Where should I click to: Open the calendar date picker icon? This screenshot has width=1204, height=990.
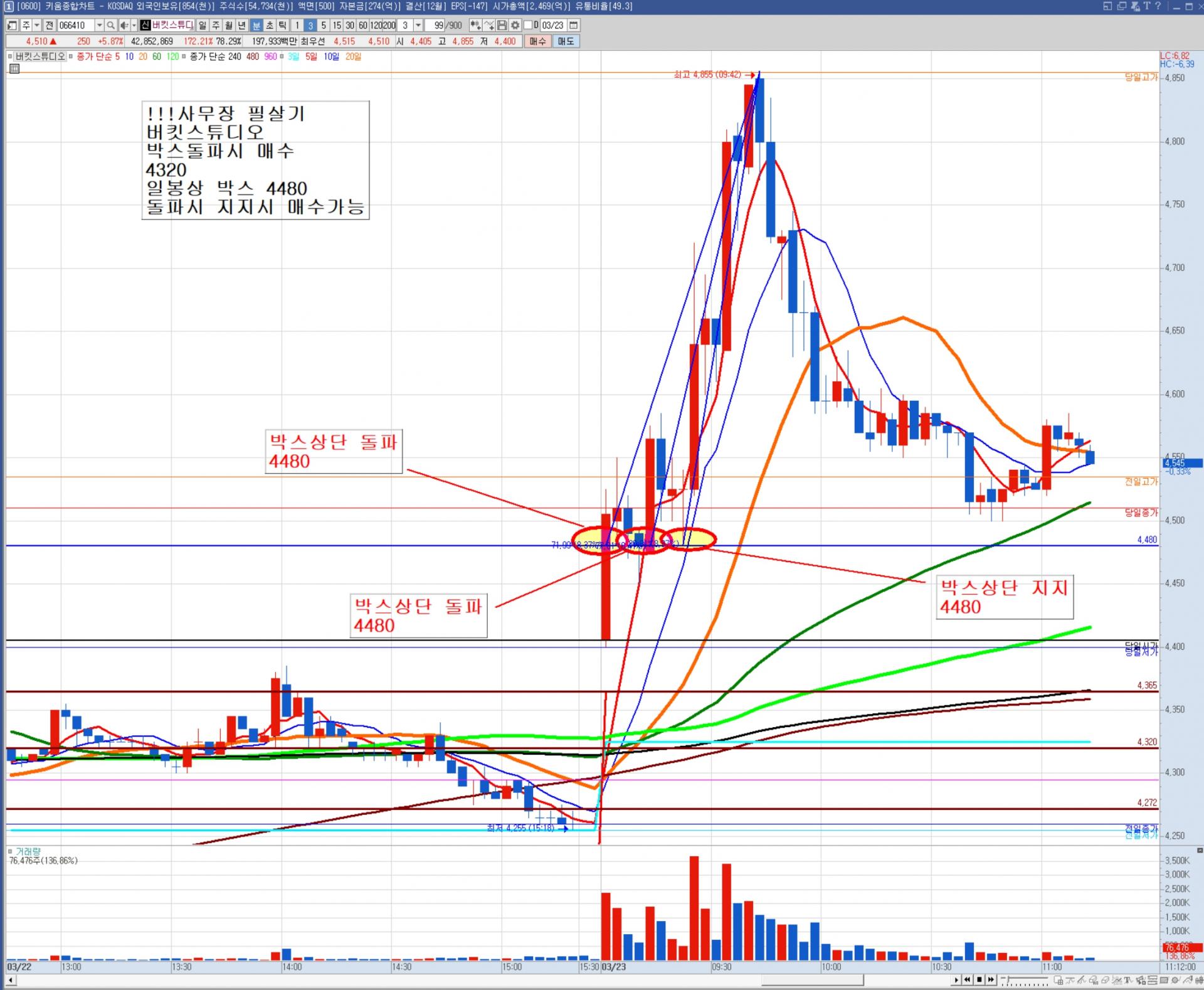pyautogui.click(x=574, y=26)
